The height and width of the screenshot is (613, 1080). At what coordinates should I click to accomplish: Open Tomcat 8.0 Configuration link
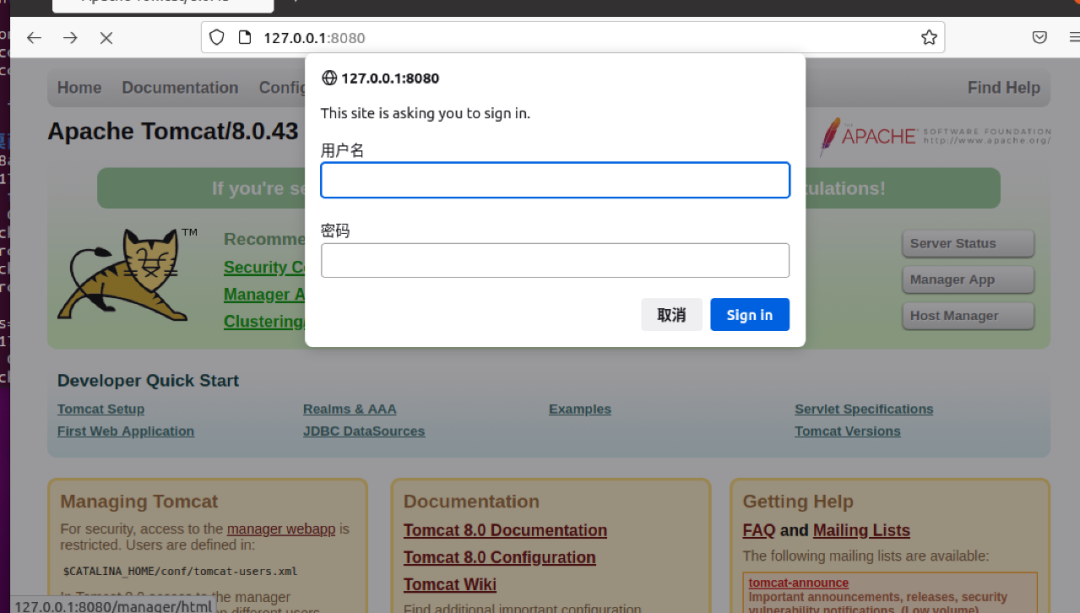(499, 557)
